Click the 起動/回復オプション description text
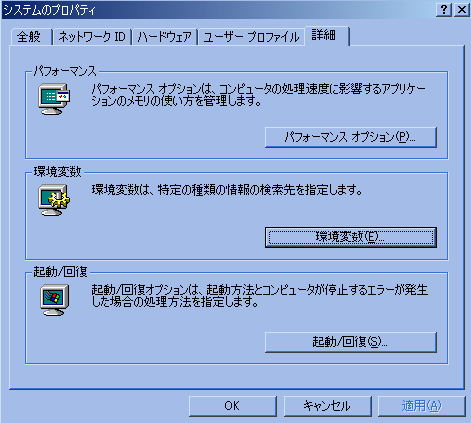471x423 pixels. (x=259, y=296)
